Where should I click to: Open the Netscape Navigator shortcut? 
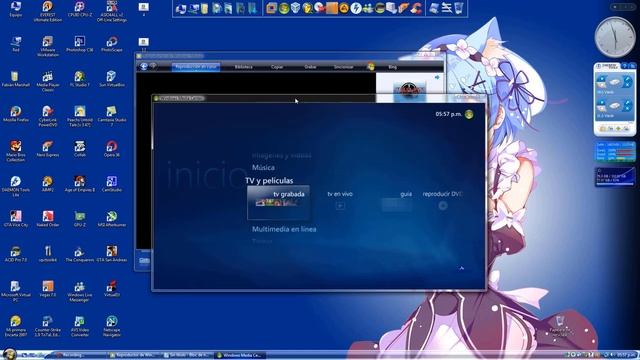click(x=111, y=326)
